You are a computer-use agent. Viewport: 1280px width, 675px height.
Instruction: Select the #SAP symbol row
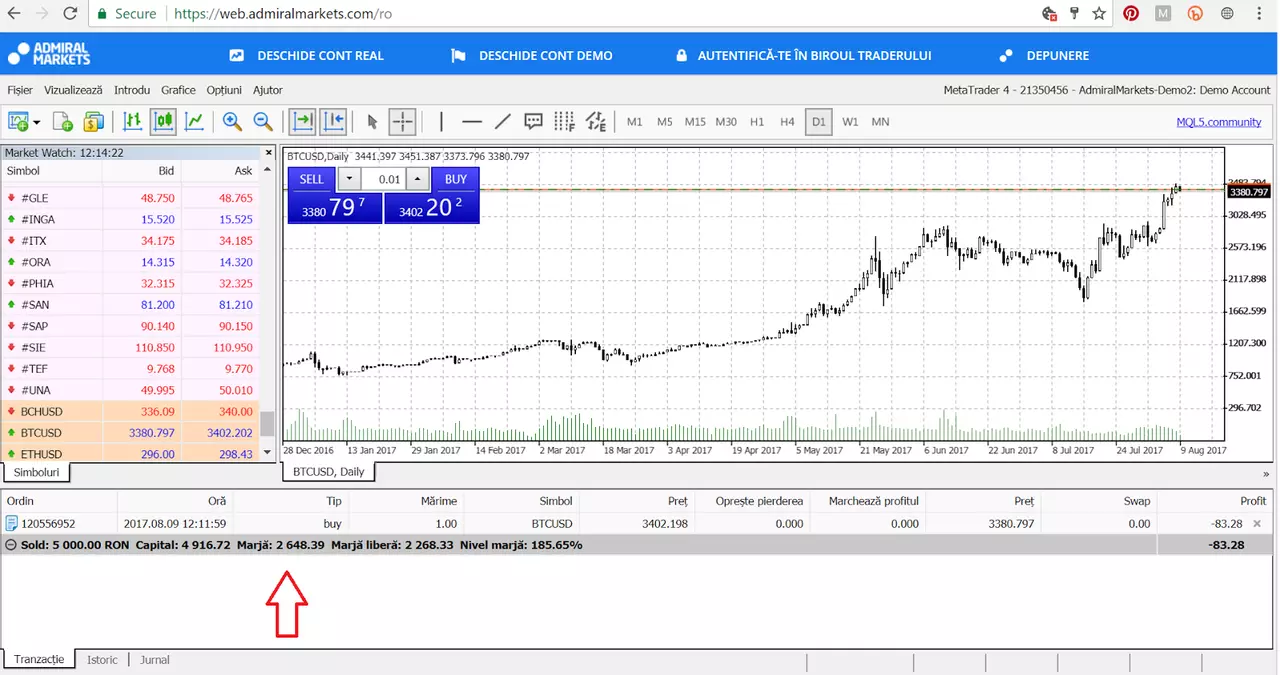(131, 326)
